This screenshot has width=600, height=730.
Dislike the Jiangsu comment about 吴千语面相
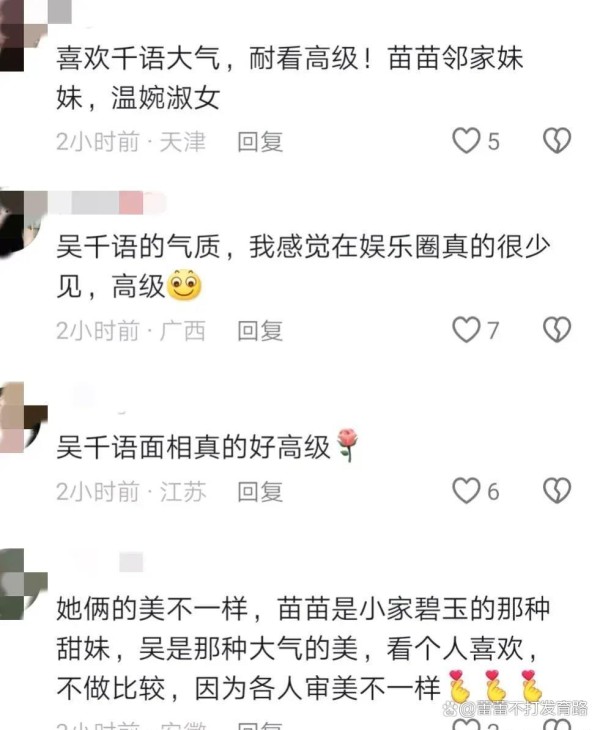557,491
